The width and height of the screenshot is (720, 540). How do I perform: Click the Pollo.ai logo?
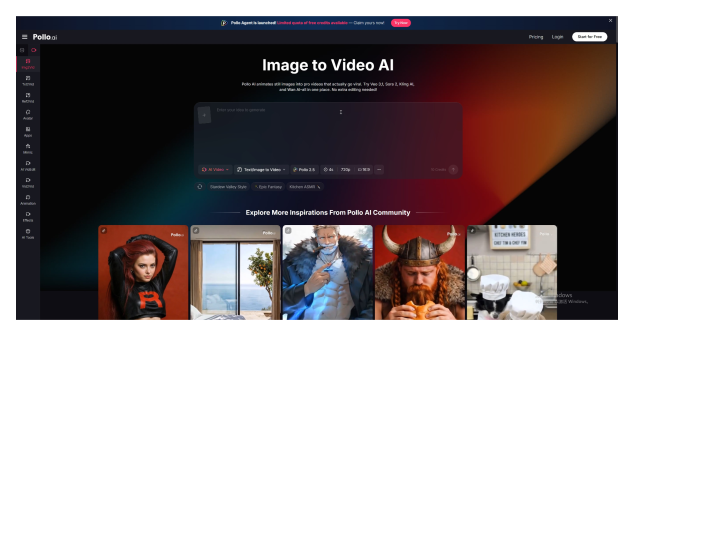(x=45, y=37)
